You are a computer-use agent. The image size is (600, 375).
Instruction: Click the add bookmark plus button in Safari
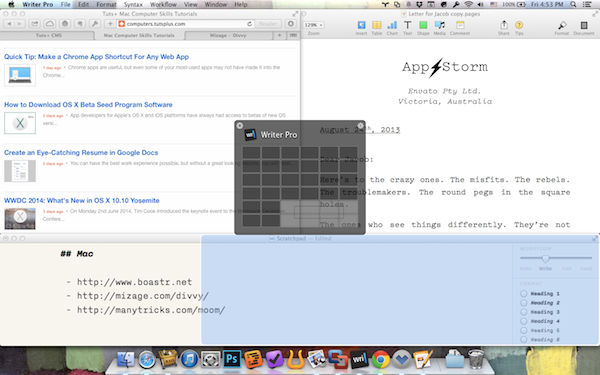(x=110, y=24)
